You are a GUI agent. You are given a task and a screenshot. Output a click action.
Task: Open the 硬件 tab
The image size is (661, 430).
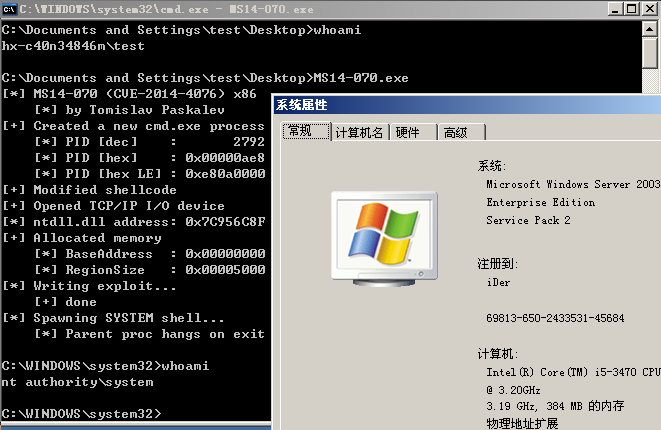pyautogui.click(x=413, y=133)
